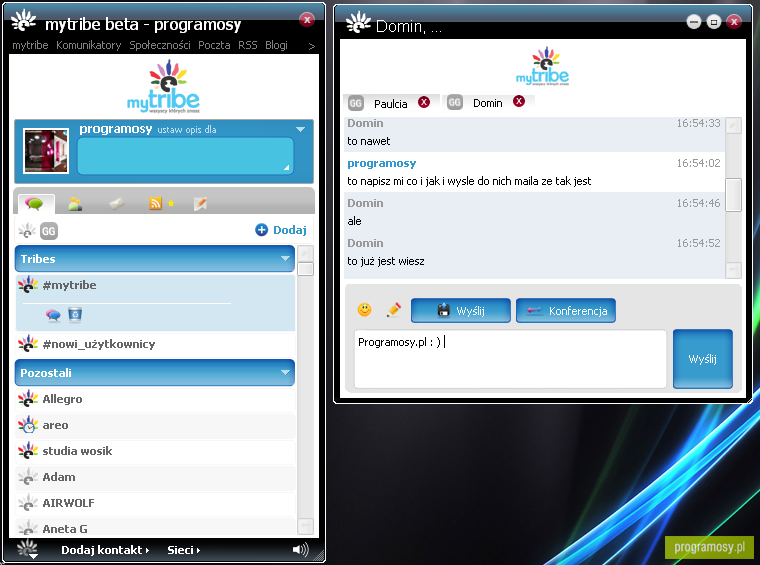Open the Dodaj kontakt submenu
Screen dimensions: 760x565
click(105, 550)
